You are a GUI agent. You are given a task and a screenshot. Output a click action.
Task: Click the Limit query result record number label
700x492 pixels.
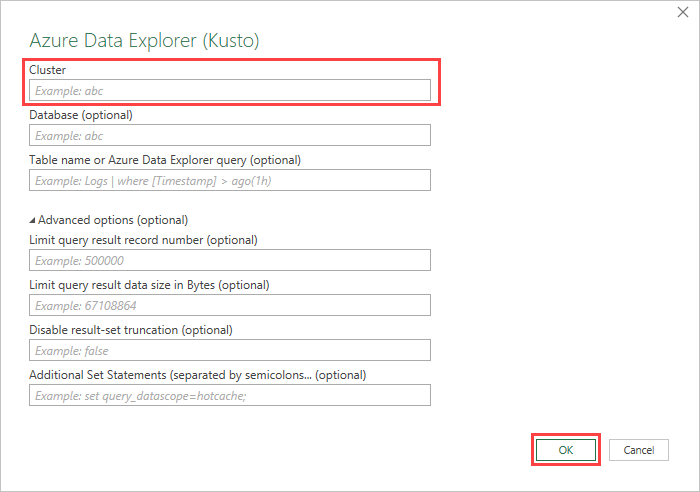[143, 240]
